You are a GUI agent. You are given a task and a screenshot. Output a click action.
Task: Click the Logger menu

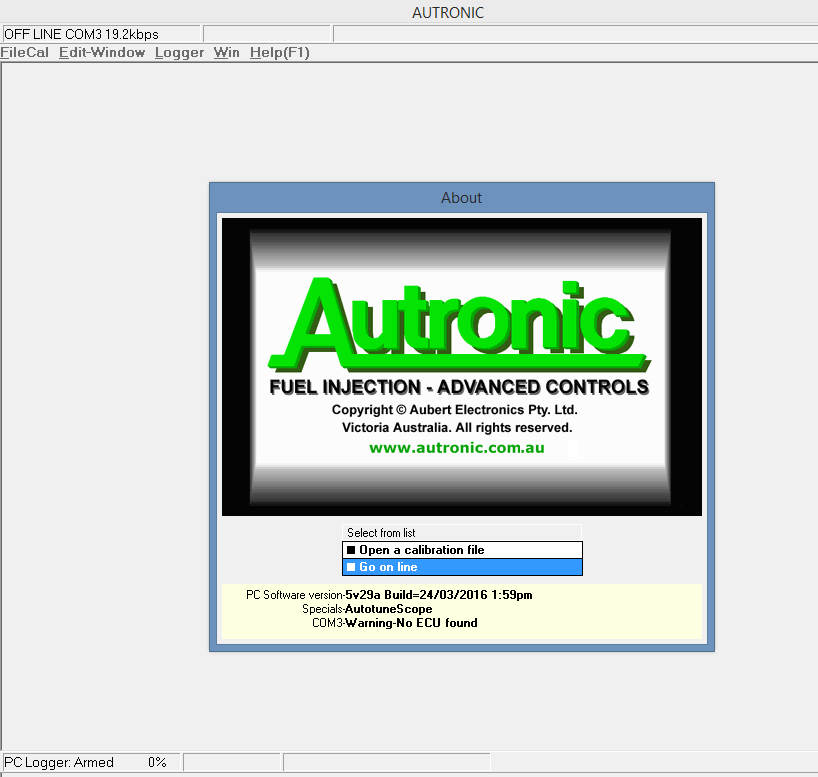click(x=179, y=52)
